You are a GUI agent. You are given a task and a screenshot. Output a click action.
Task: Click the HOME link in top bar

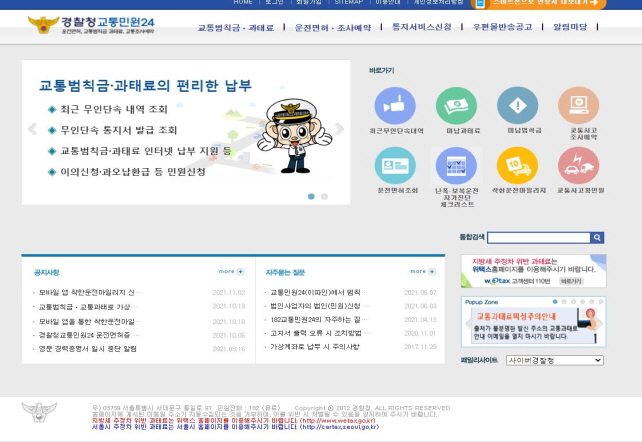[x=243, y=2]
